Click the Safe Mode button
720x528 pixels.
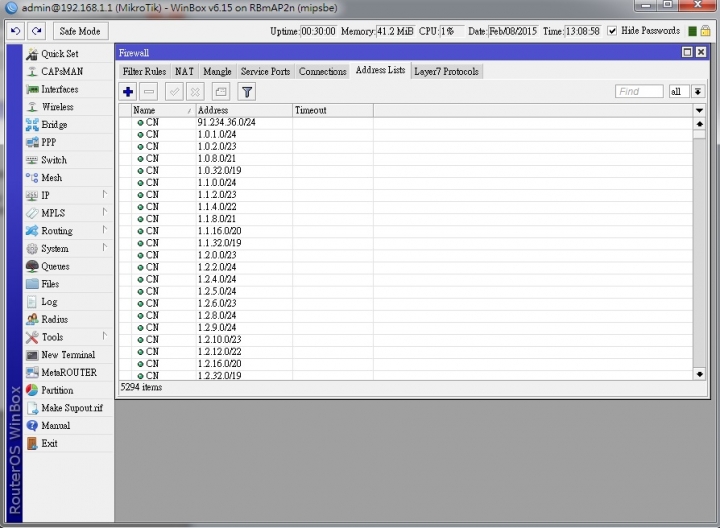click(80, 31)
